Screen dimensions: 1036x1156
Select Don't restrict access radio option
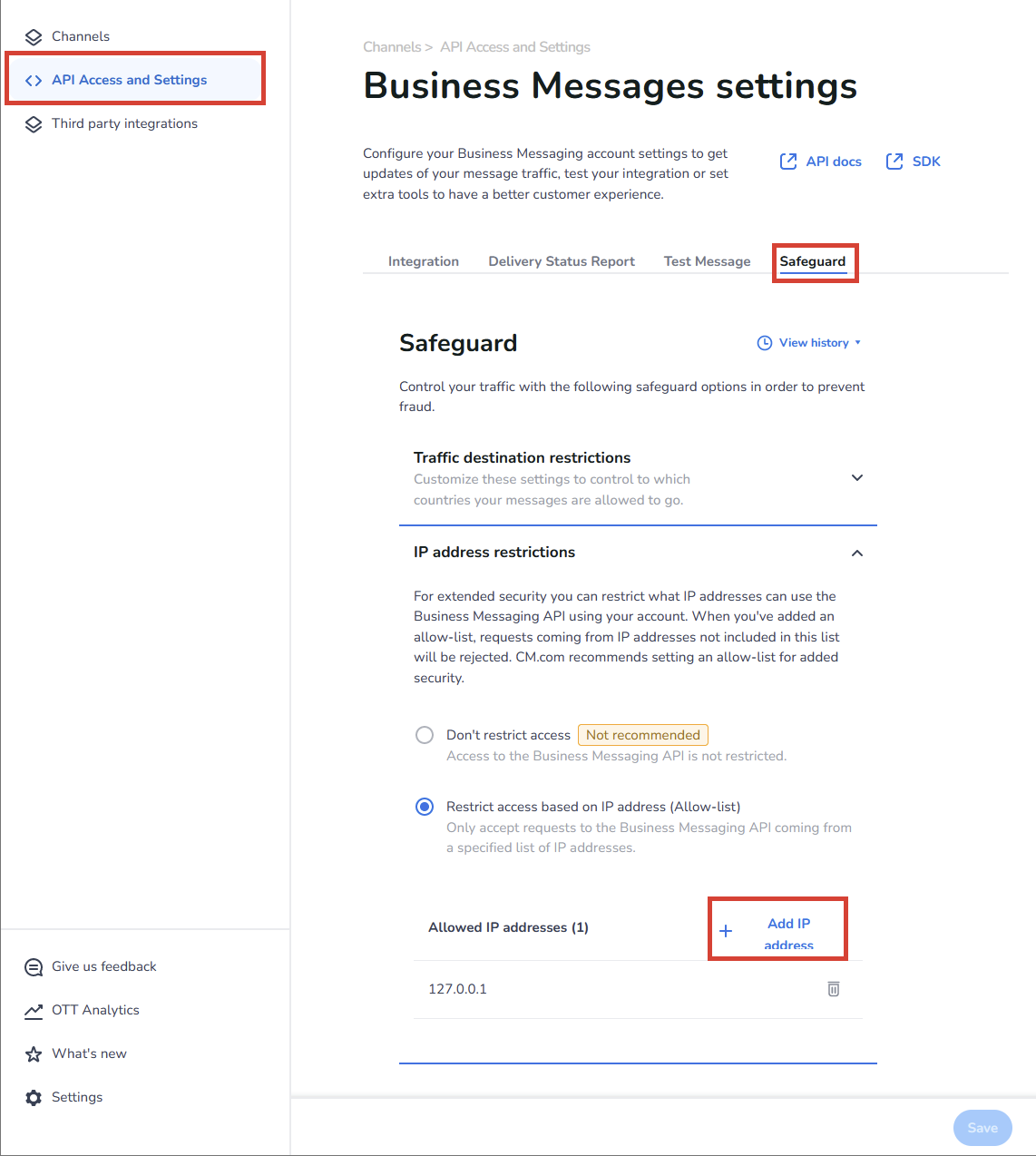pos(425,735)
